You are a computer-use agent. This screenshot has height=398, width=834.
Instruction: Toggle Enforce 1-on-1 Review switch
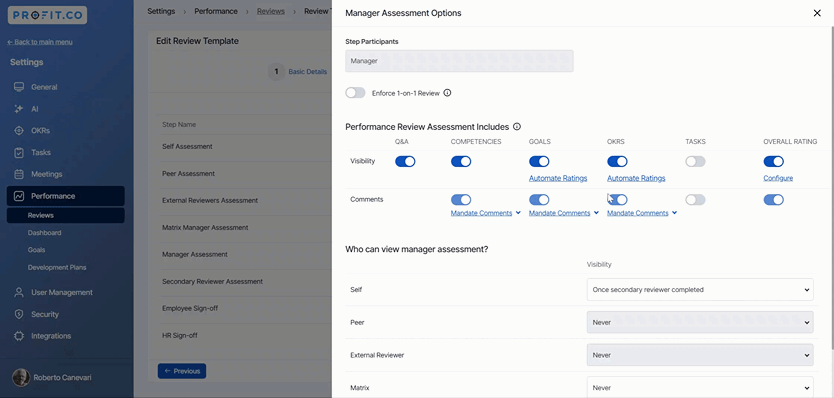(355, 93)
